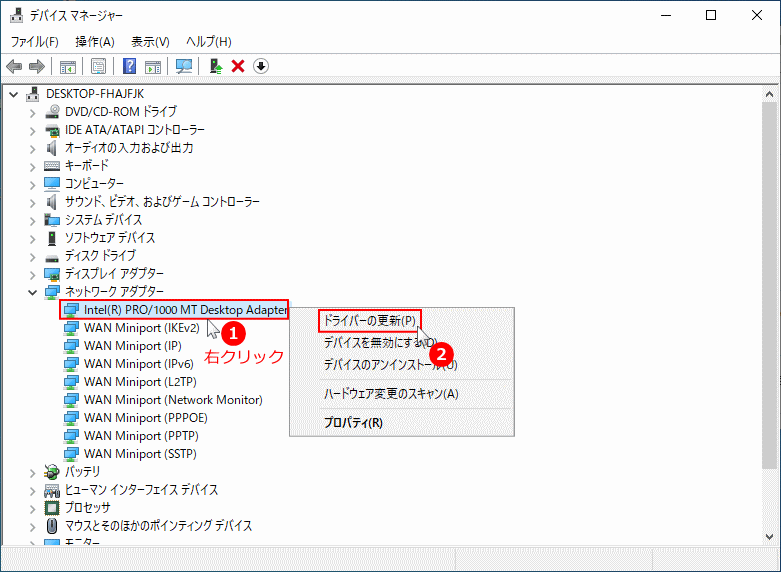This screenshot has height=572, width=781.
Task: Open the 操作(A) menu
Action: tap(95, 41)
